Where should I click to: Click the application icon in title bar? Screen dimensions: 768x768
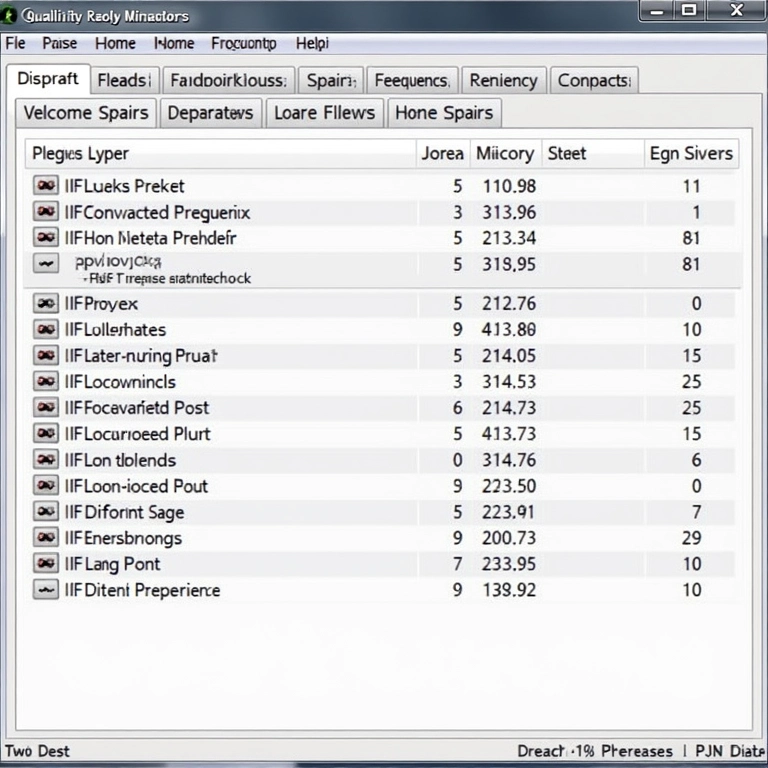[11, 16]
